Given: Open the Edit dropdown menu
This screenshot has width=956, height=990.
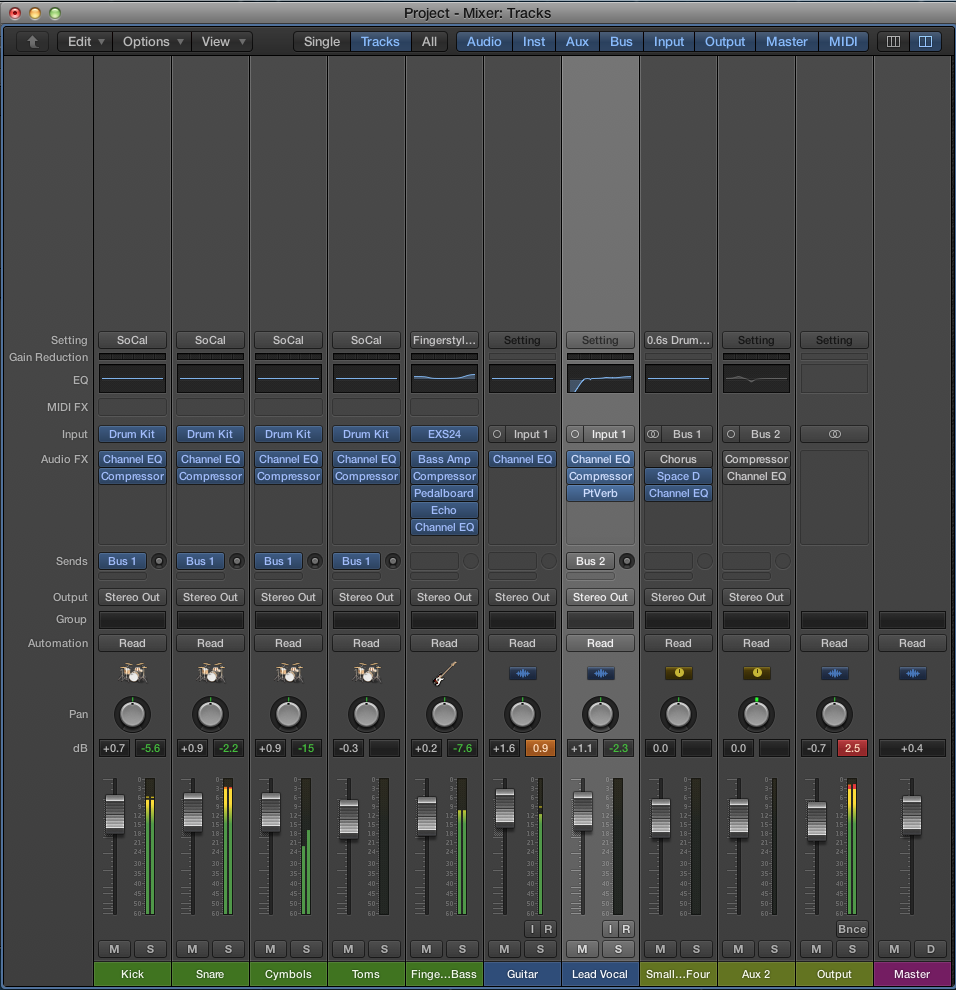Looking at the screenshot, I should [x=84, y=42].
